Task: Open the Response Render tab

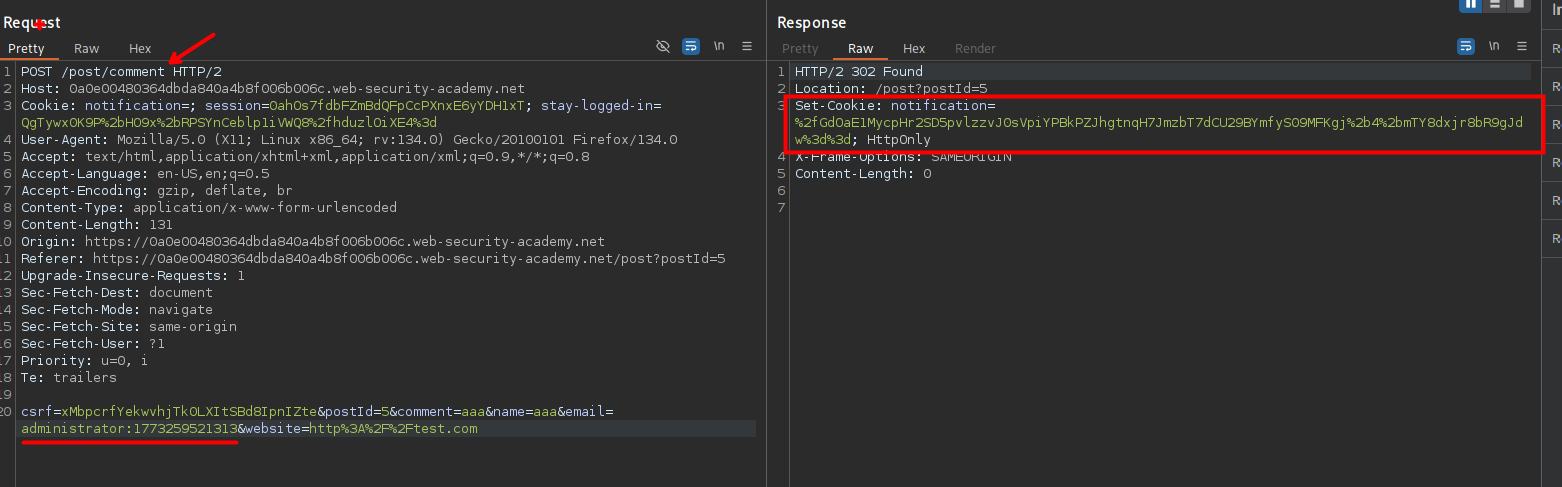Action: pos(975,48)
